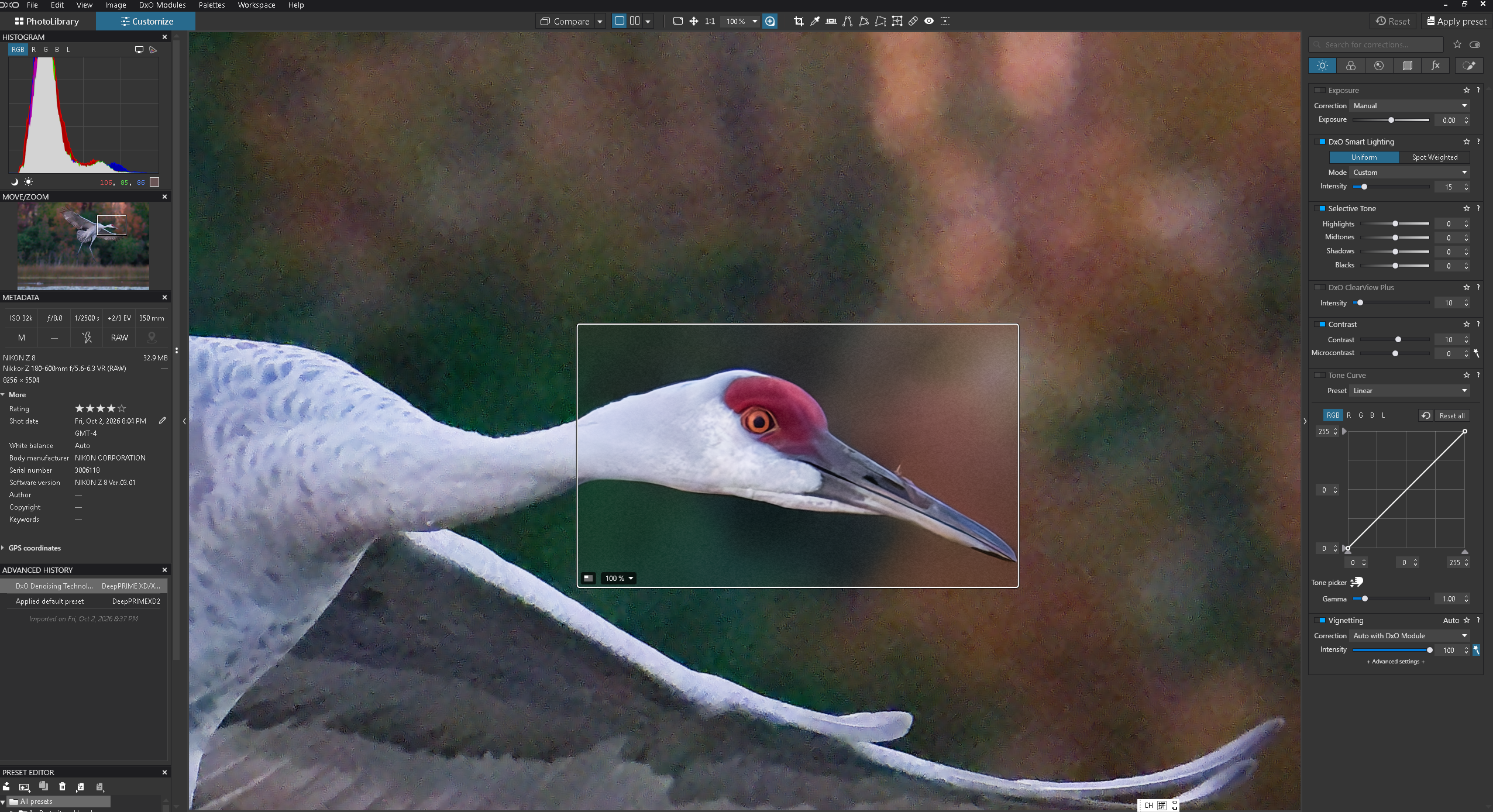Image resolution: width=1493 pixels, height=812 pixels.
Task: Toggle highlight clipping sun indicator in Histogram
Action: click(28, 182)
